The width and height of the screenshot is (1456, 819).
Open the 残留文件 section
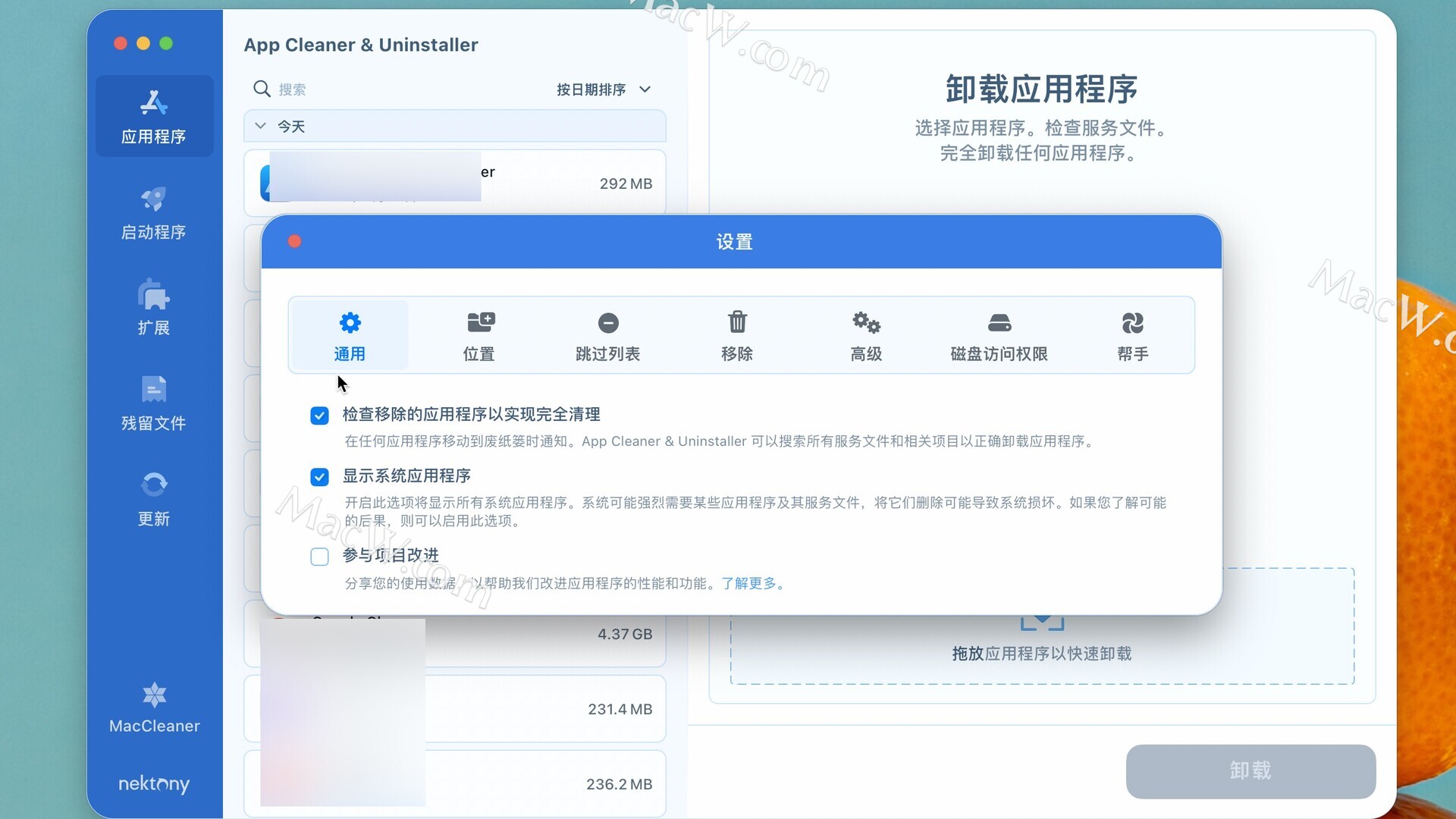tap(154, 403)
